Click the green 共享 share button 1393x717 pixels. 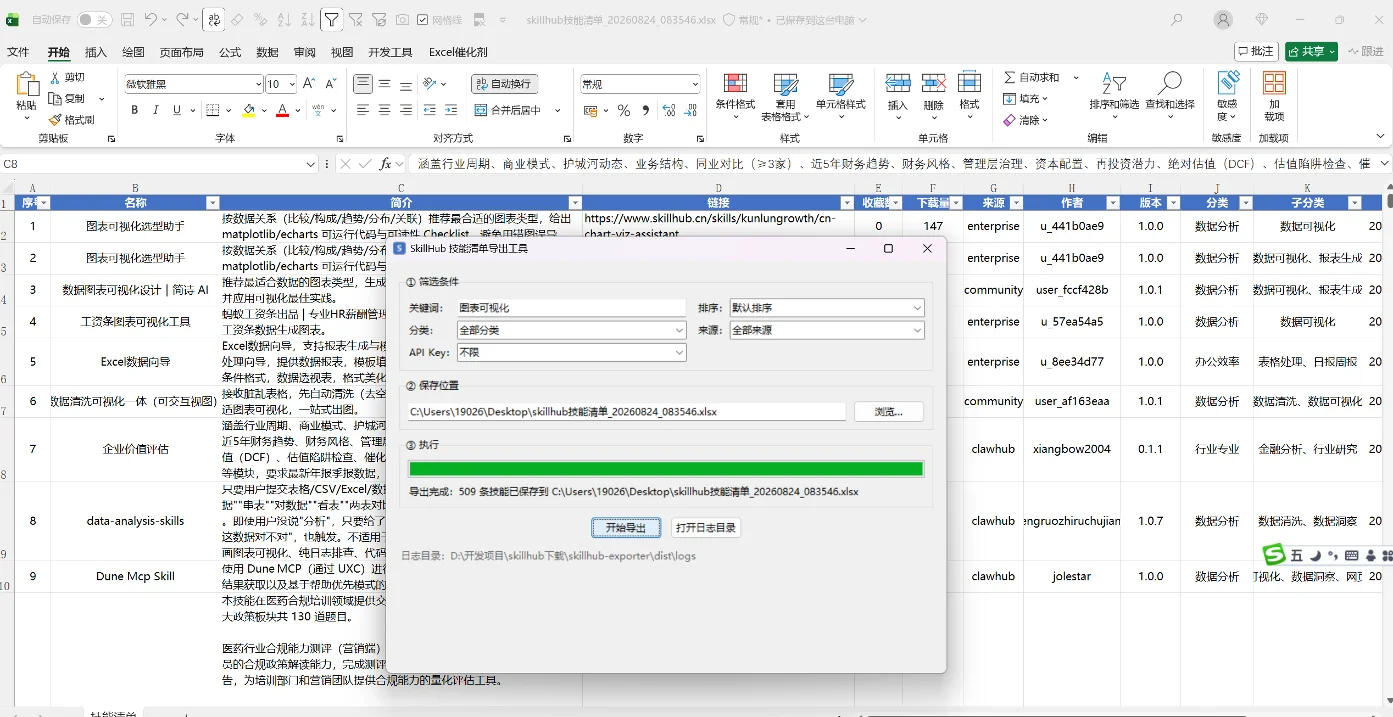coord(1311,51)
